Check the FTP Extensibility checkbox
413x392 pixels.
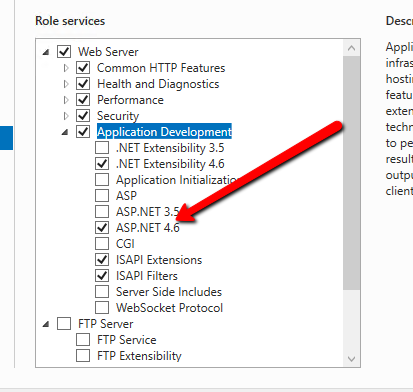tap(83, 356)
